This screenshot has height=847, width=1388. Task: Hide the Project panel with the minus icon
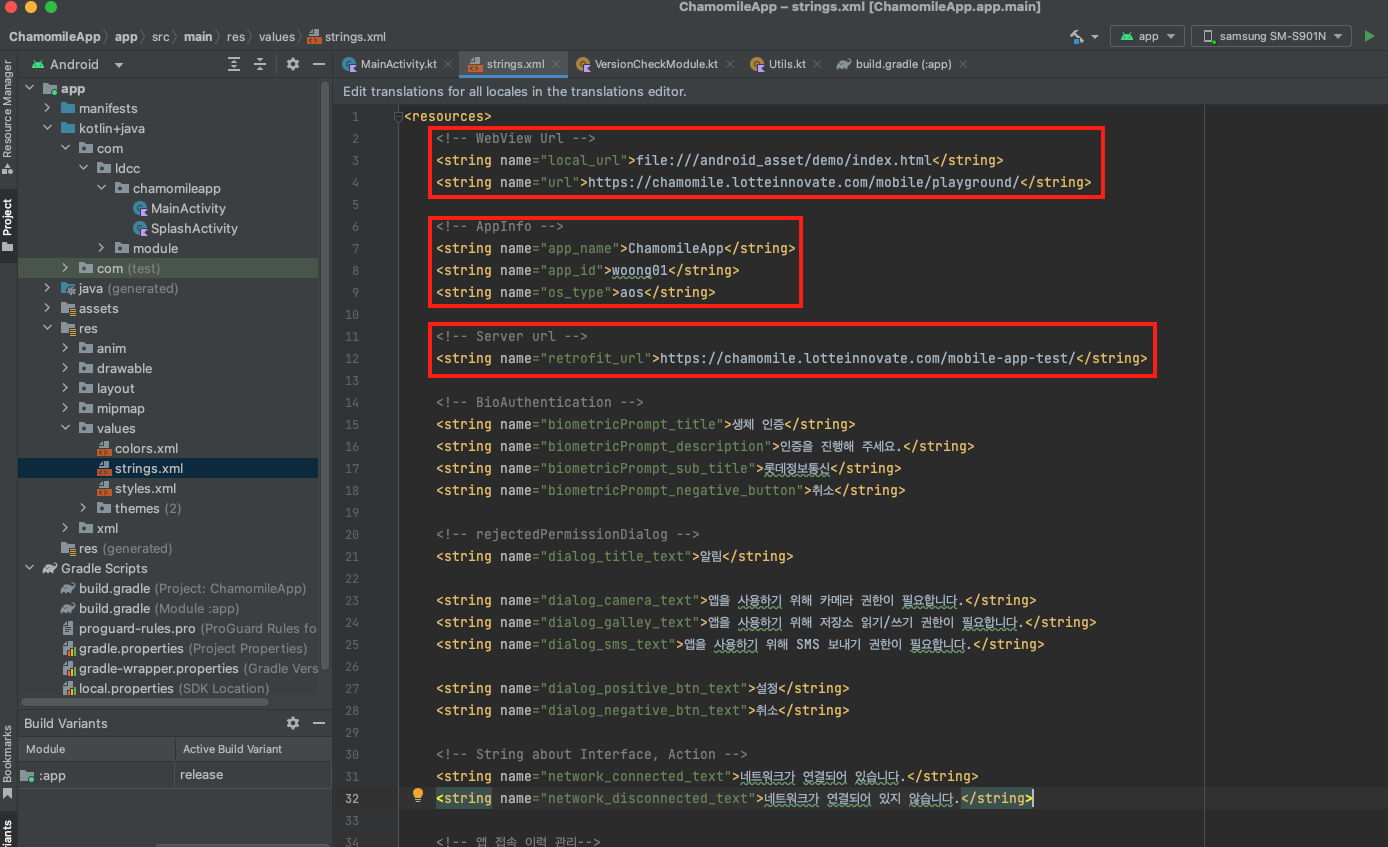click(319, 64)
